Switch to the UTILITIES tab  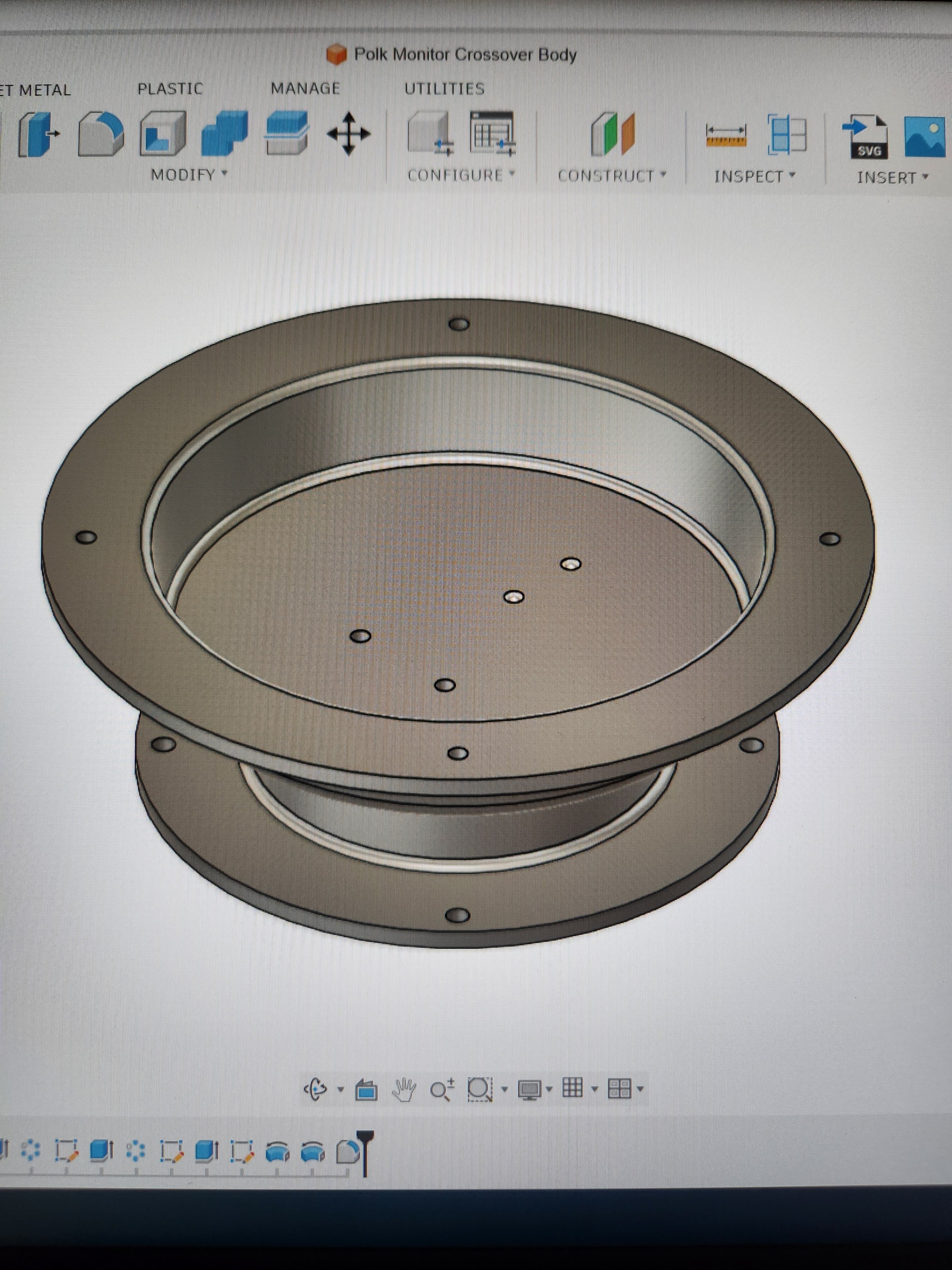coord(444,89)
